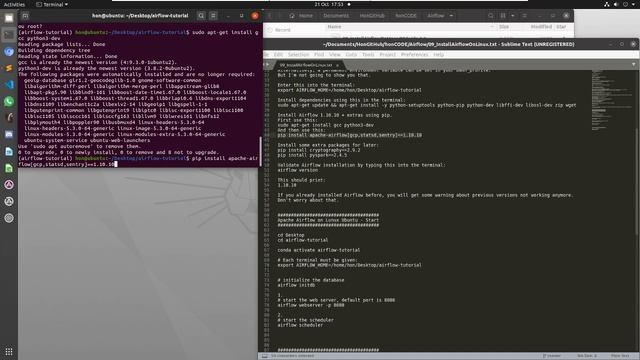The height and width of the screenshot is (360, 640).
Task: Launch Files from the Ubuntu dock
Action: (x=9, y=18)
